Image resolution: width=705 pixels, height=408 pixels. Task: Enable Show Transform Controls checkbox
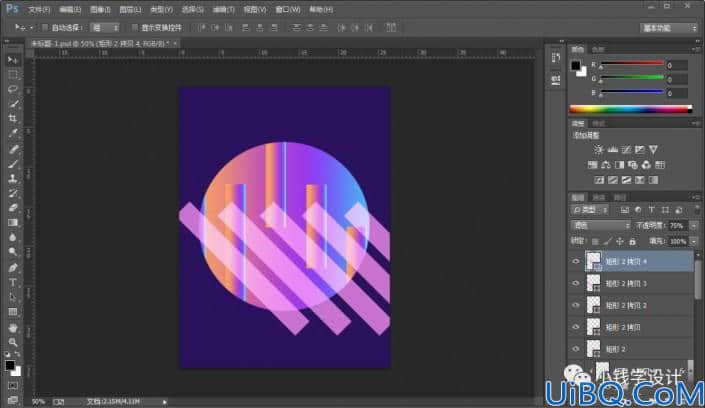click(134, 27)
